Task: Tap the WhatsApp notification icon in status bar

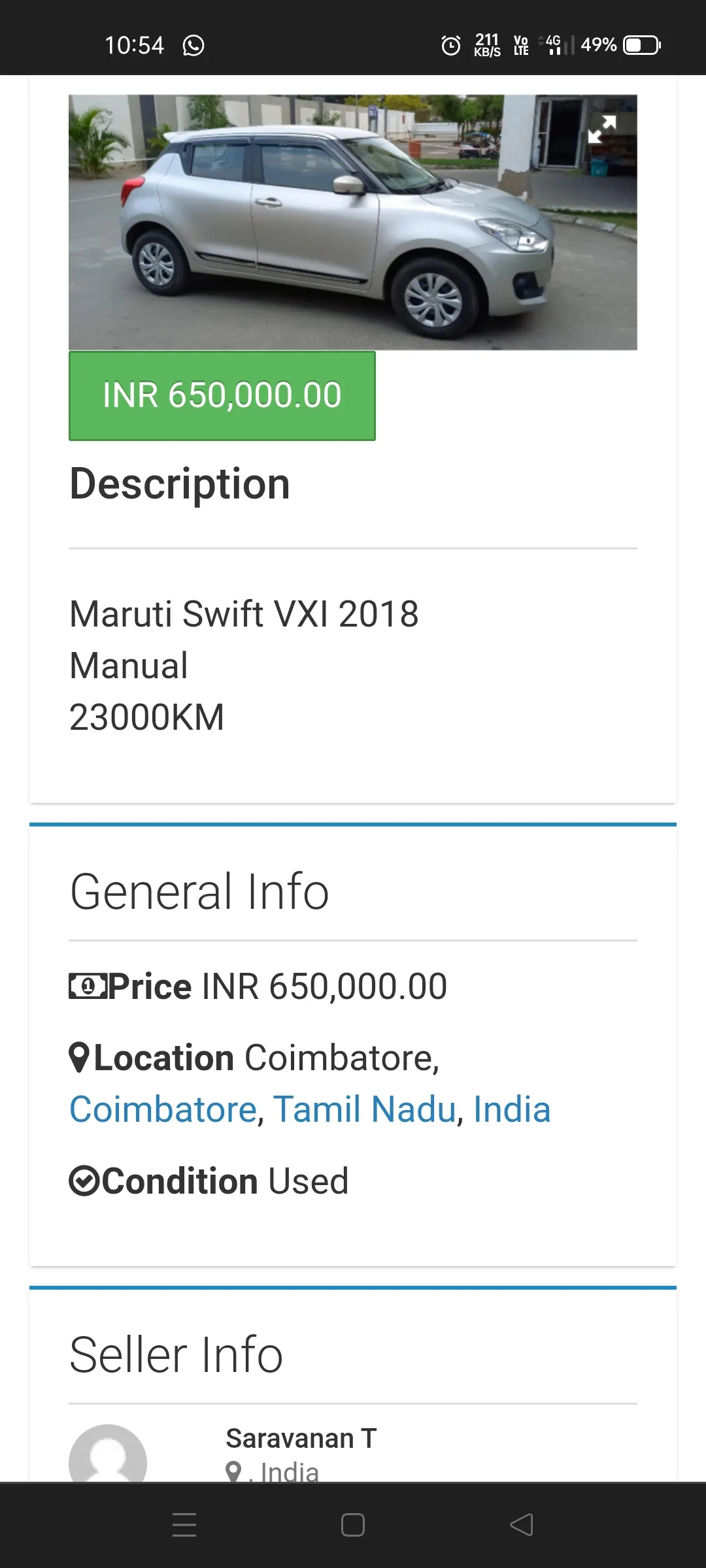Action: [x=193, y=45]
